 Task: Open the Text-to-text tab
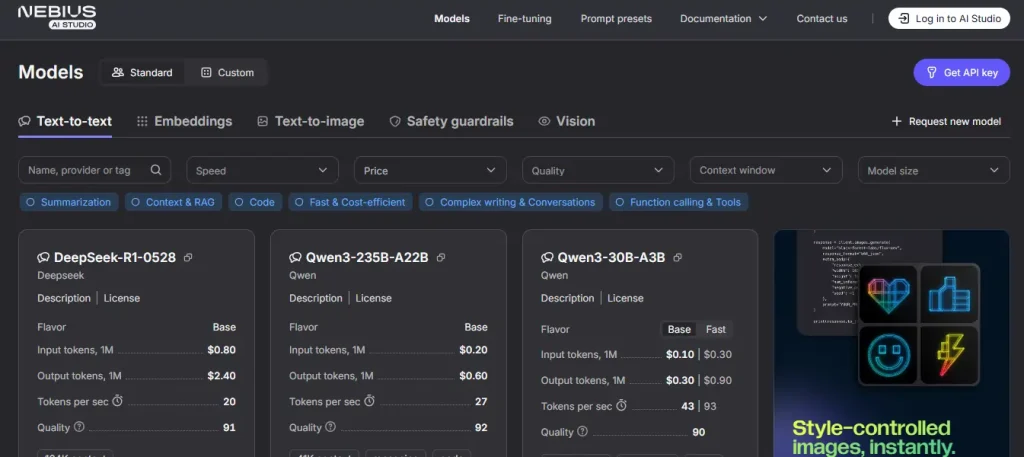tap(65, 121)
